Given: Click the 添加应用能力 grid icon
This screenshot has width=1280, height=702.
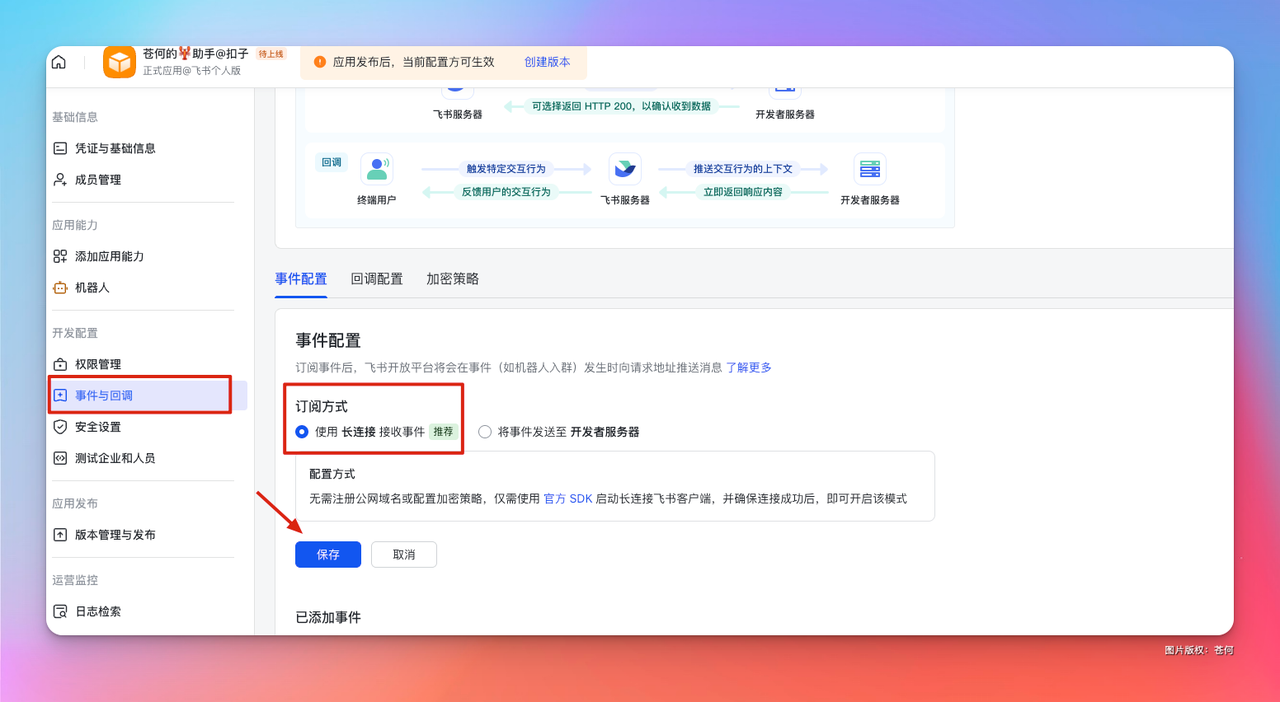Looking at the screenshot, I should click(60, 256).
